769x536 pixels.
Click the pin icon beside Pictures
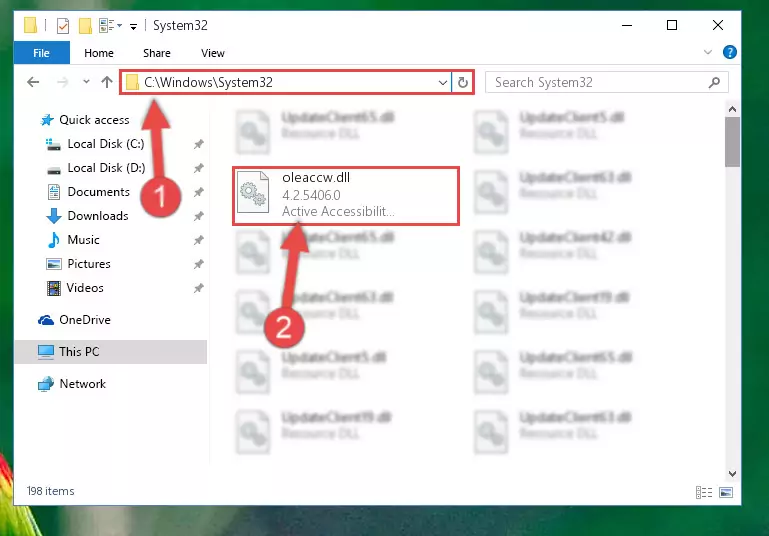click(198, 264)
